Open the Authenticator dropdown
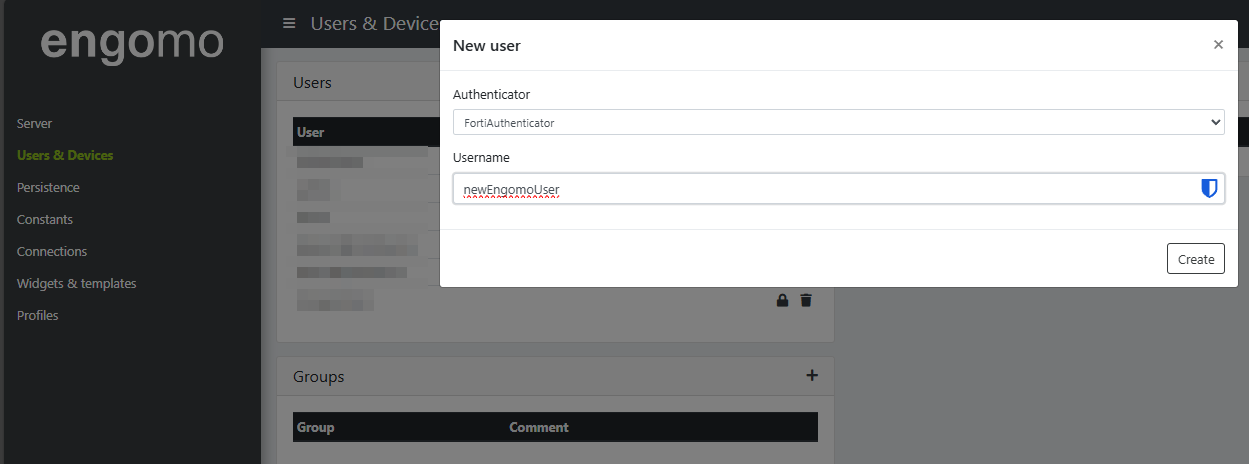This screenshot has width=1249, height=464. coord(838,122)
